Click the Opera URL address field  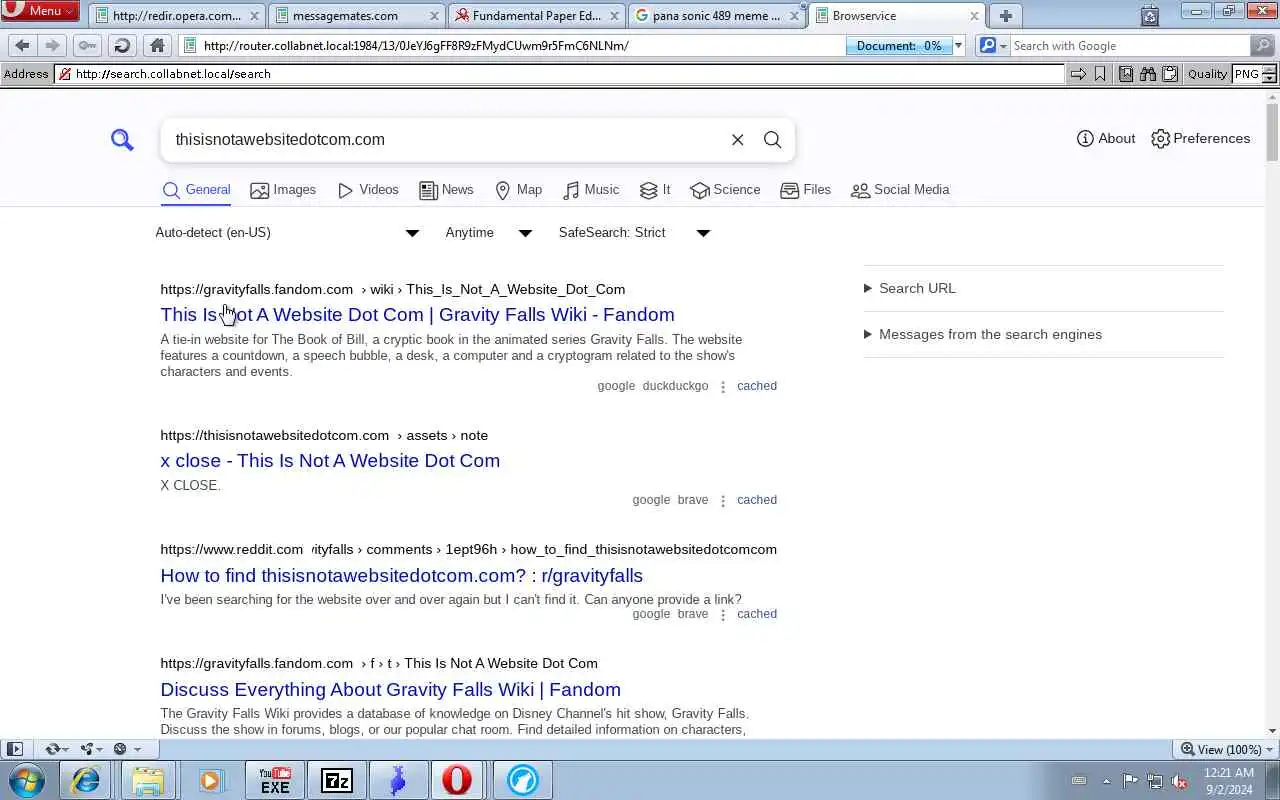(512, 45)
